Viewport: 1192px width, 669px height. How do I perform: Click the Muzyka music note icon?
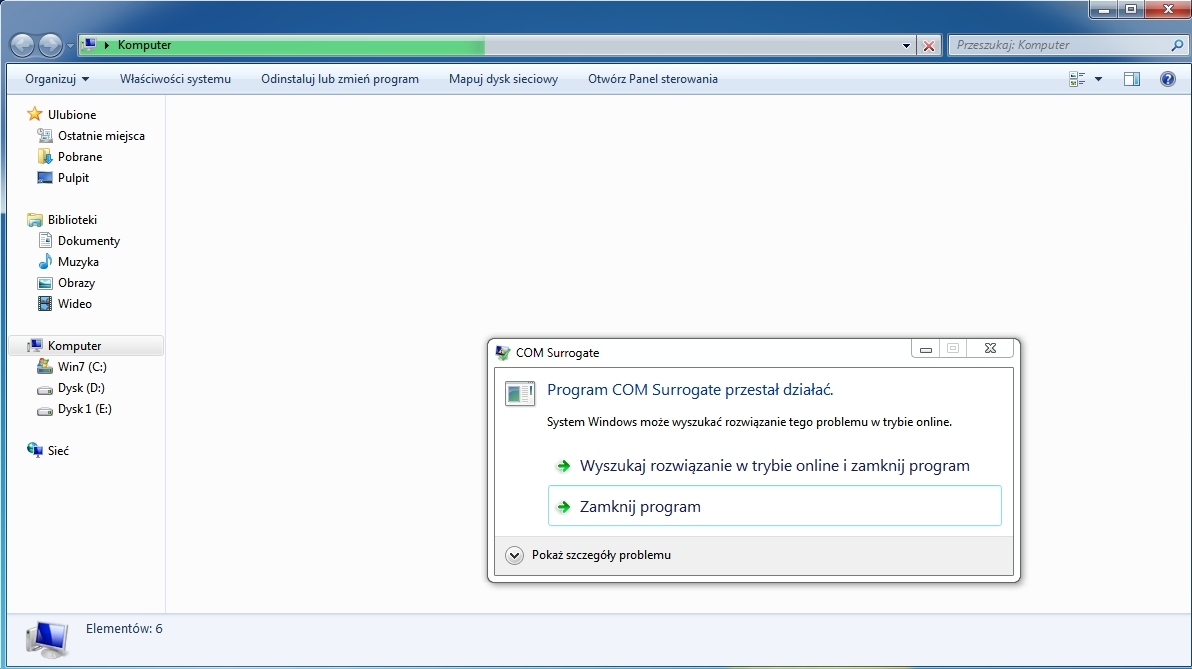tap(45, 262)
